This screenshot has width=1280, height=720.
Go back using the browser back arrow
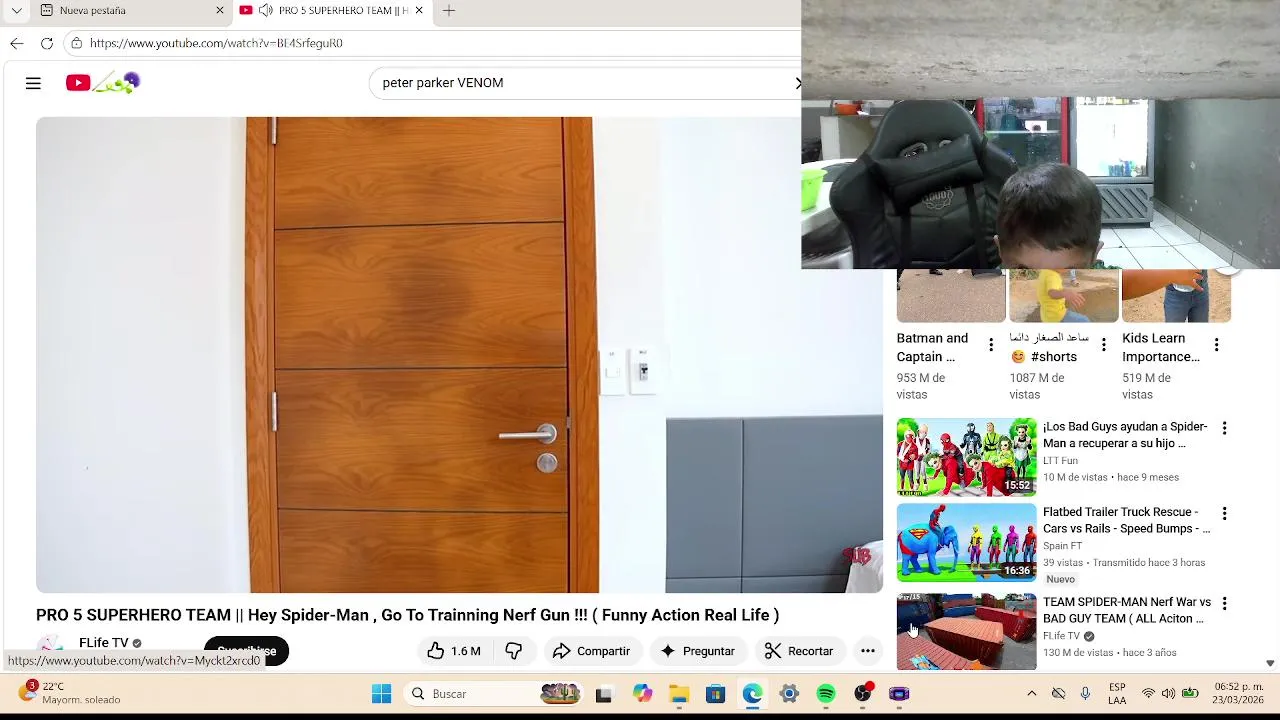(x=17, y=43)
